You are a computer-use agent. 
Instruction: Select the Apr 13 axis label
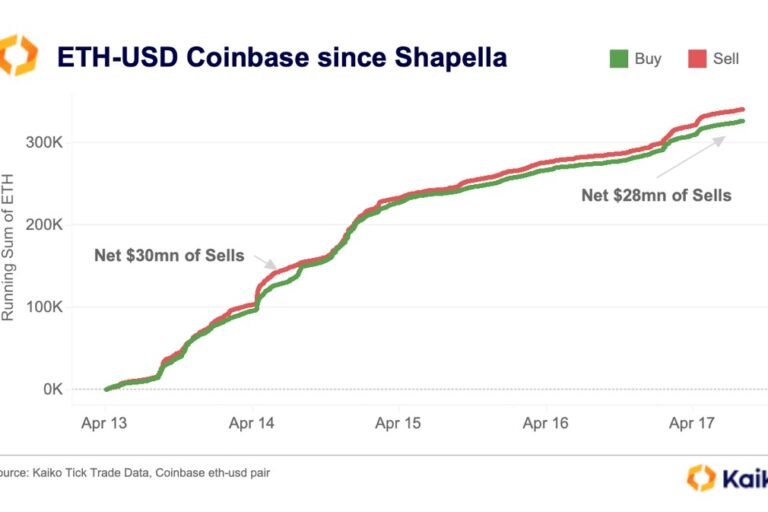click(x=104, y=423)
